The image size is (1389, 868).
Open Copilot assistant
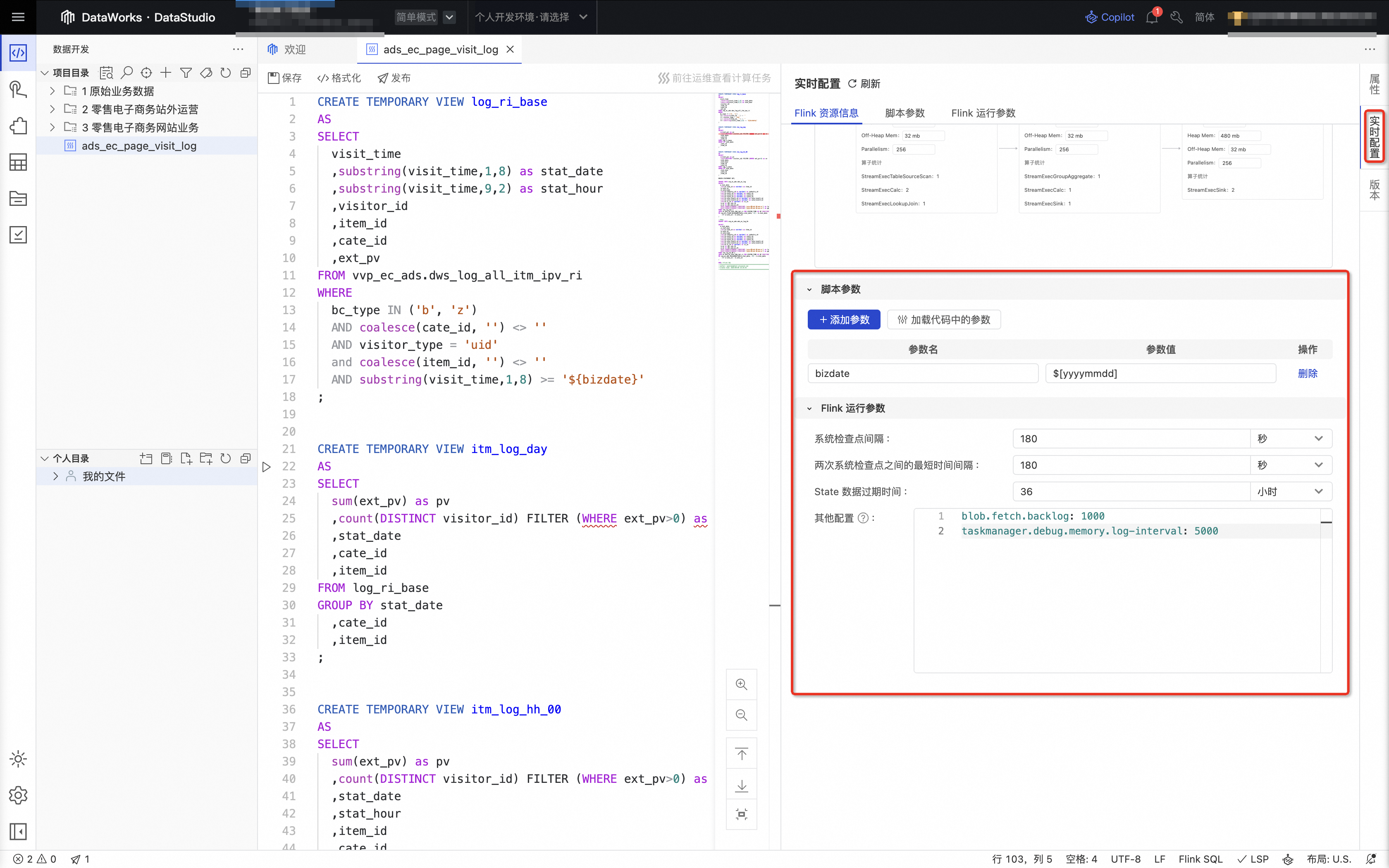[1110, 17]
